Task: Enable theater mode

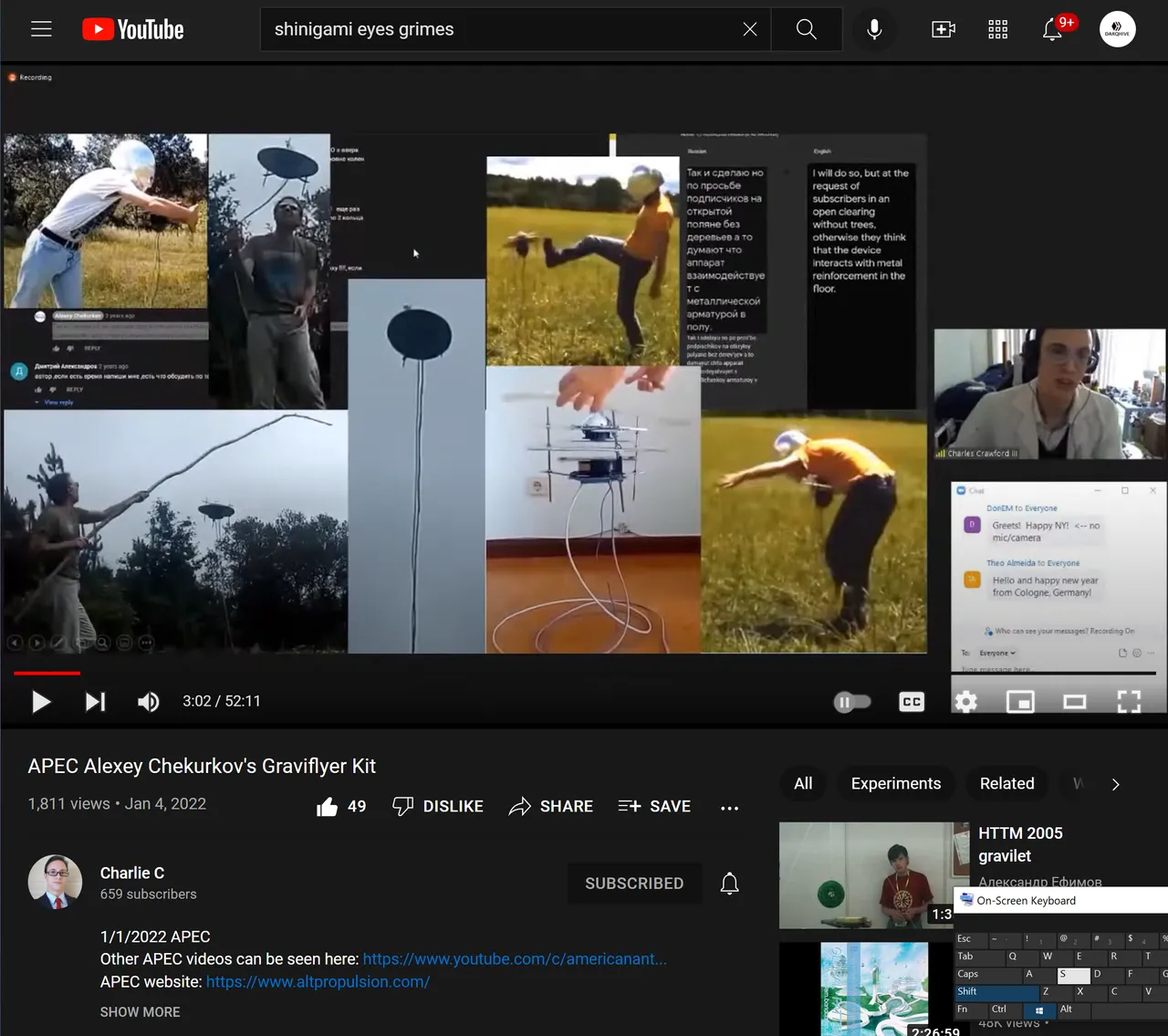Action: pos(1075,701)
